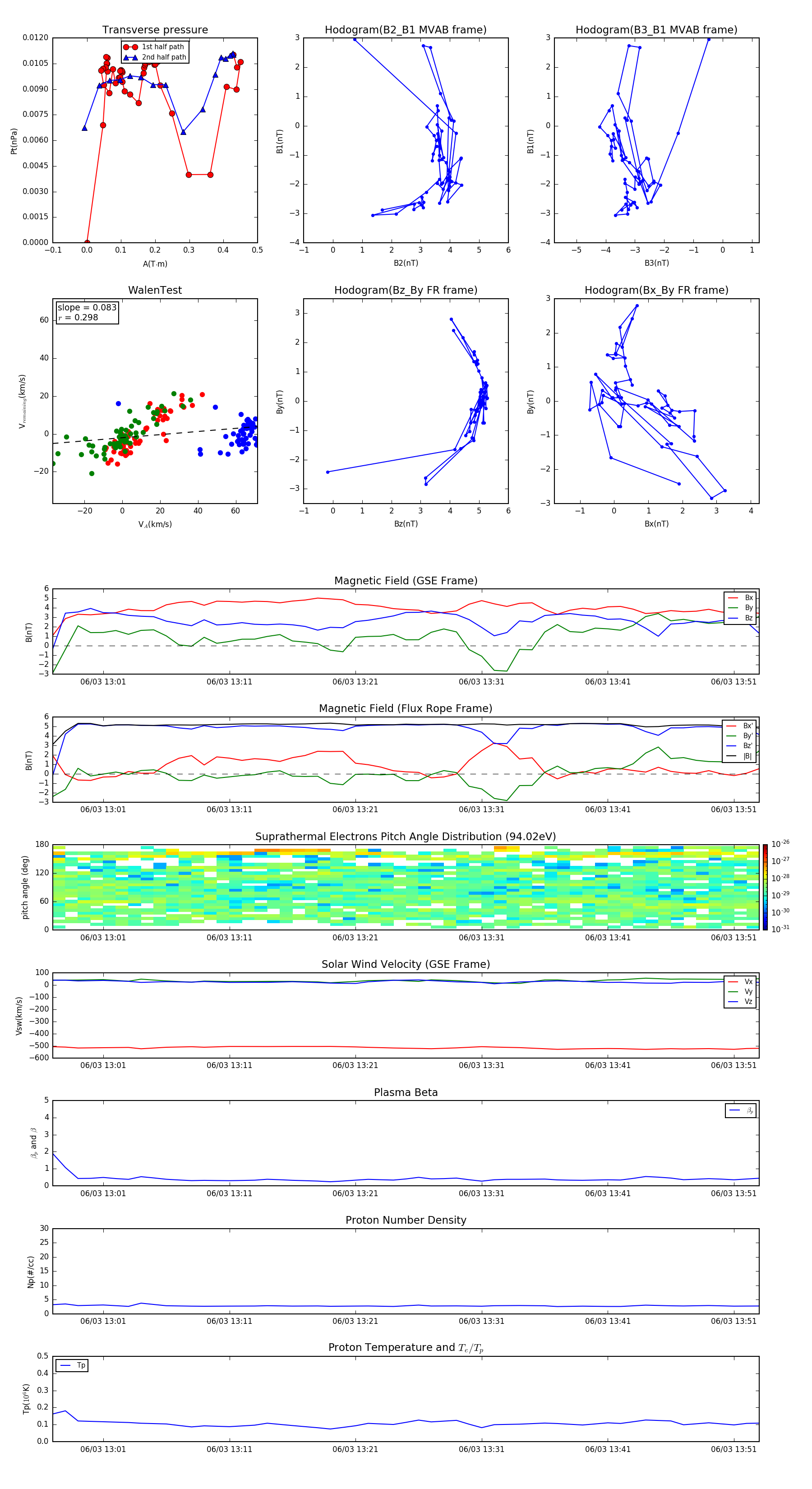Click the 'Magnetic Field (GSE Frame)' title
This screenshot has height=1489, width=812.
[406, 580]
